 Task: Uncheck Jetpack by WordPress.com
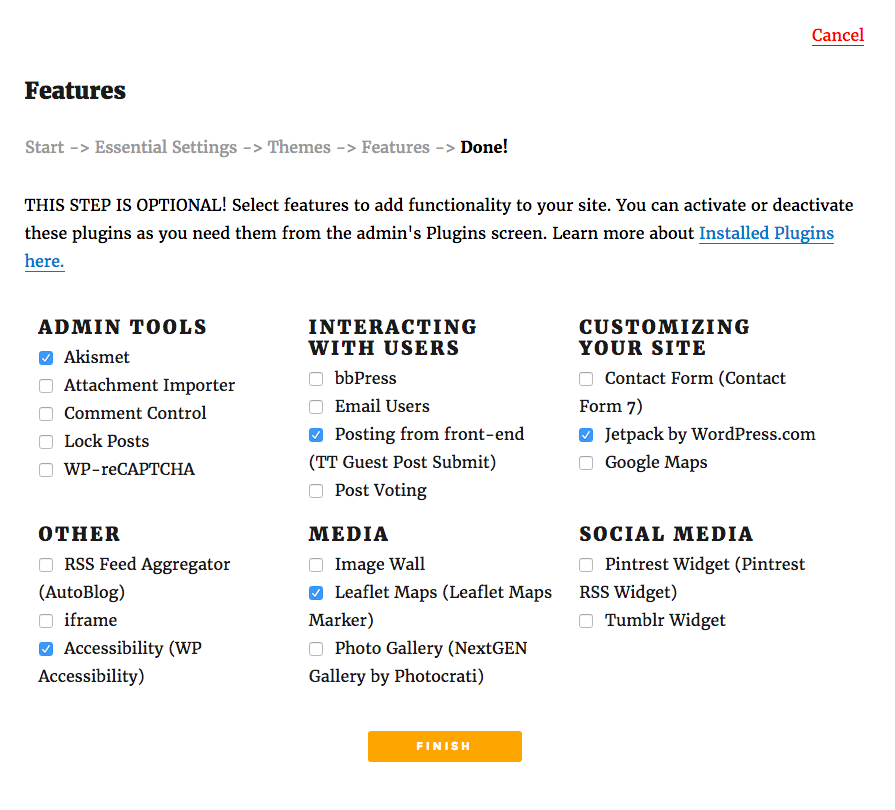tap(586, 435)
